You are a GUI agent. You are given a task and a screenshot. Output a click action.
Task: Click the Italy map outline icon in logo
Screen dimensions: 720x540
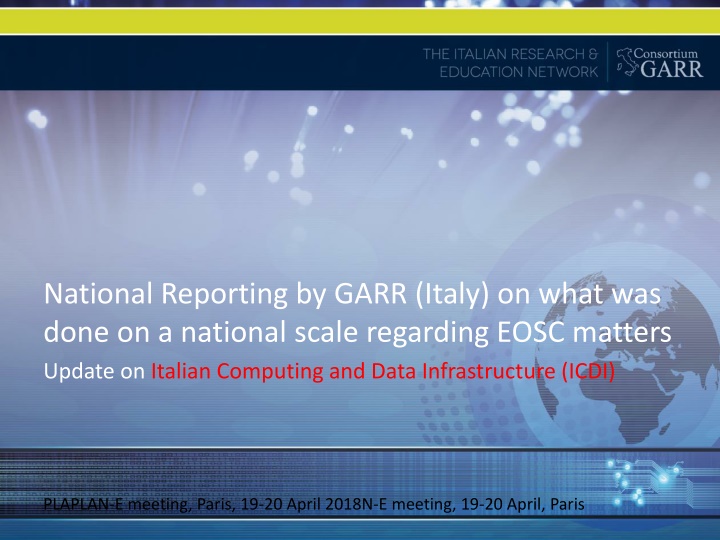coord(625,62)
